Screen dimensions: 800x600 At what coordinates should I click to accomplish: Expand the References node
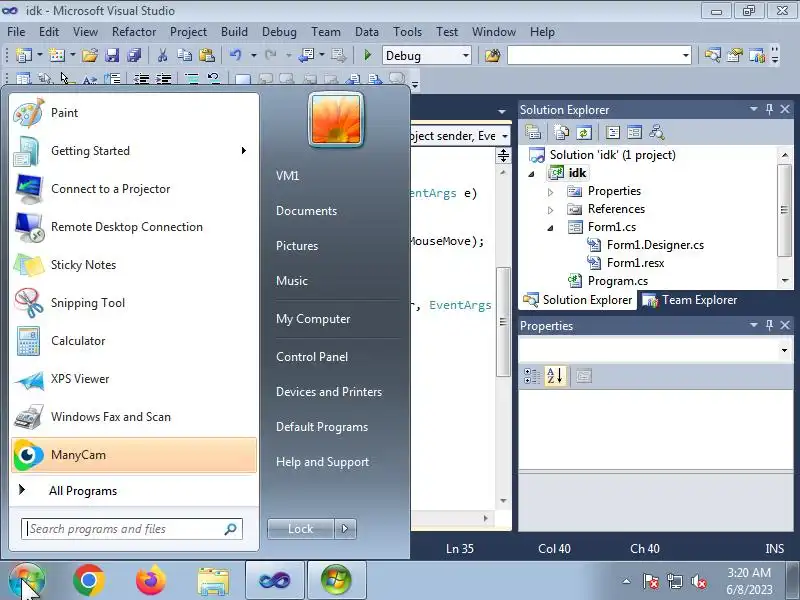(551, 210)
